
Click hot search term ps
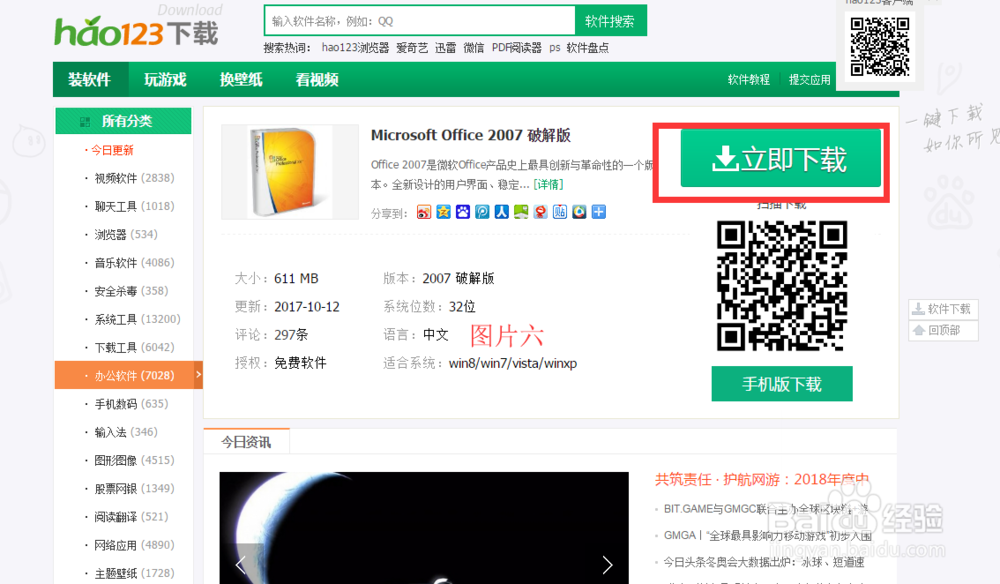555,48
